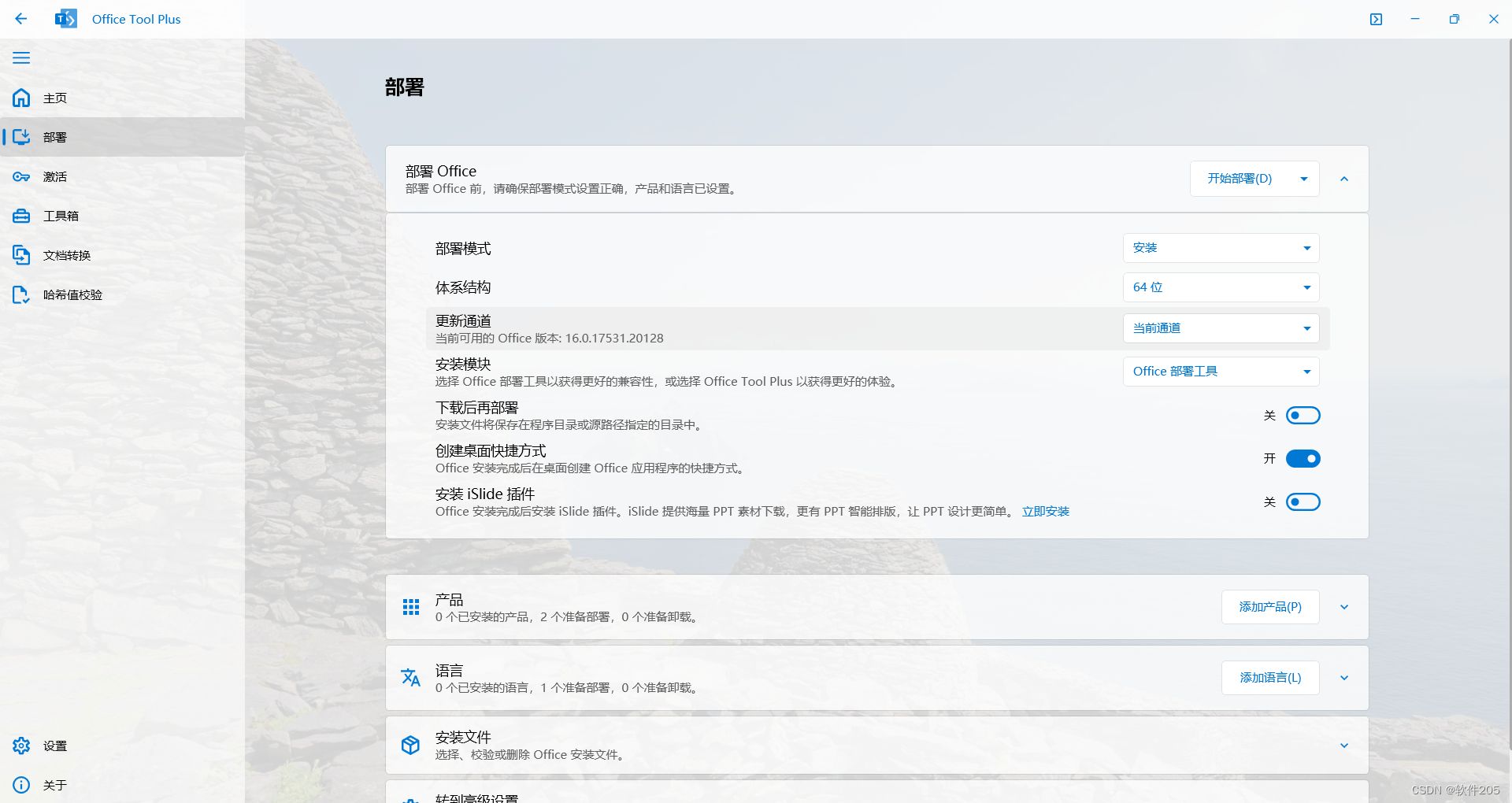Expand the 产品 section chevron
Image resolution: width=1512 pixels, height=803 pixels.
click(1344, 607)
